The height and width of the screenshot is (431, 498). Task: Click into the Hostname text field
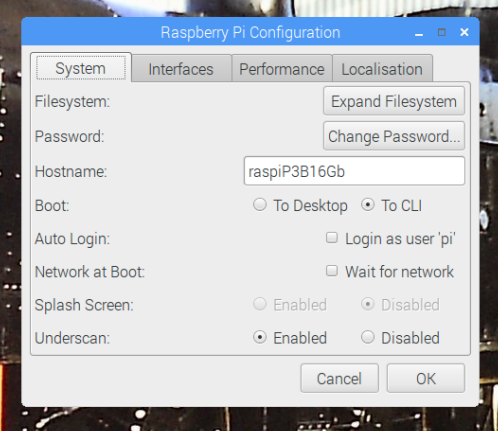click(354, 171)
